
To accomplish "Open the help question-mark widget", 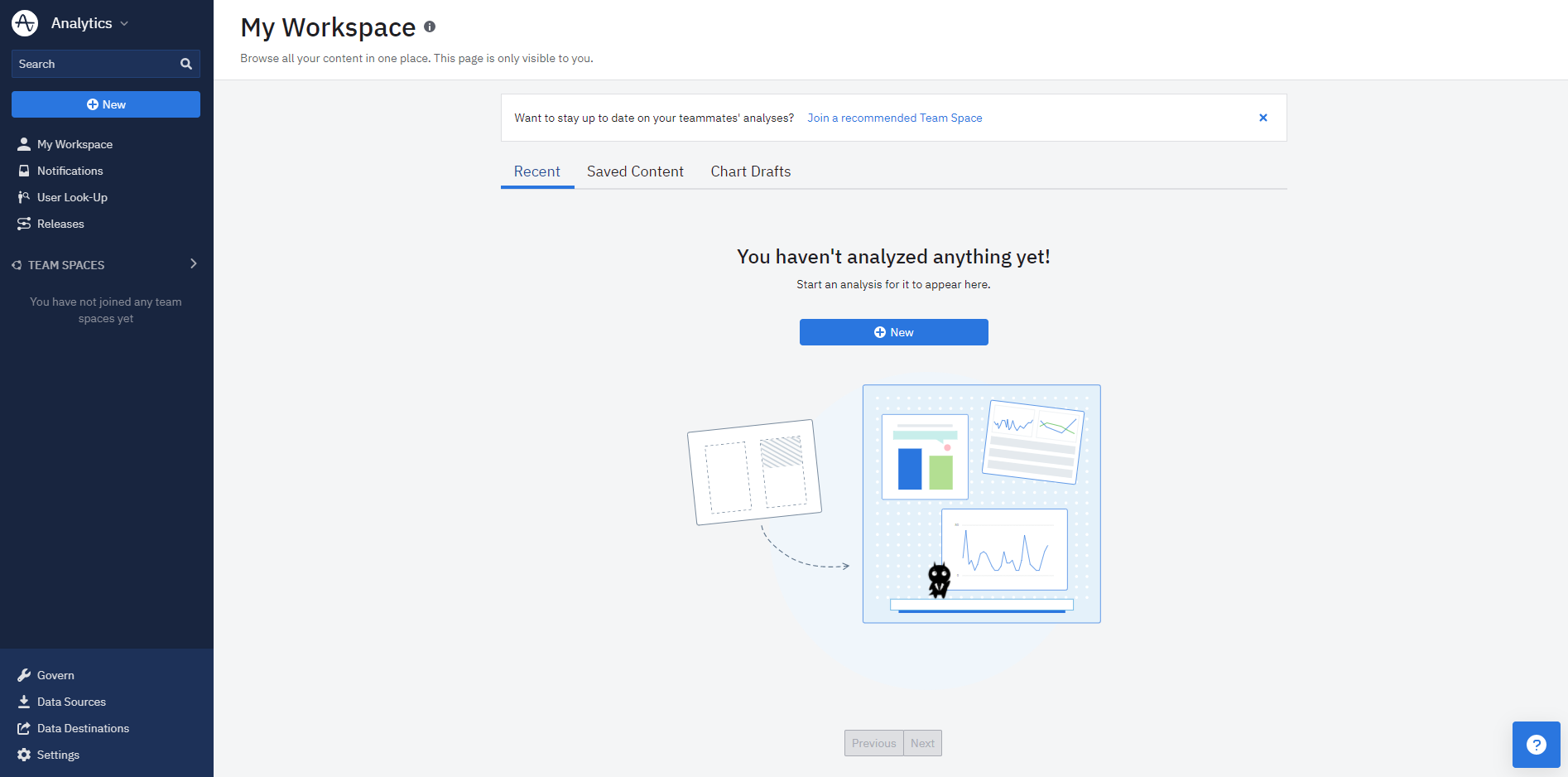I will 1537,745.
